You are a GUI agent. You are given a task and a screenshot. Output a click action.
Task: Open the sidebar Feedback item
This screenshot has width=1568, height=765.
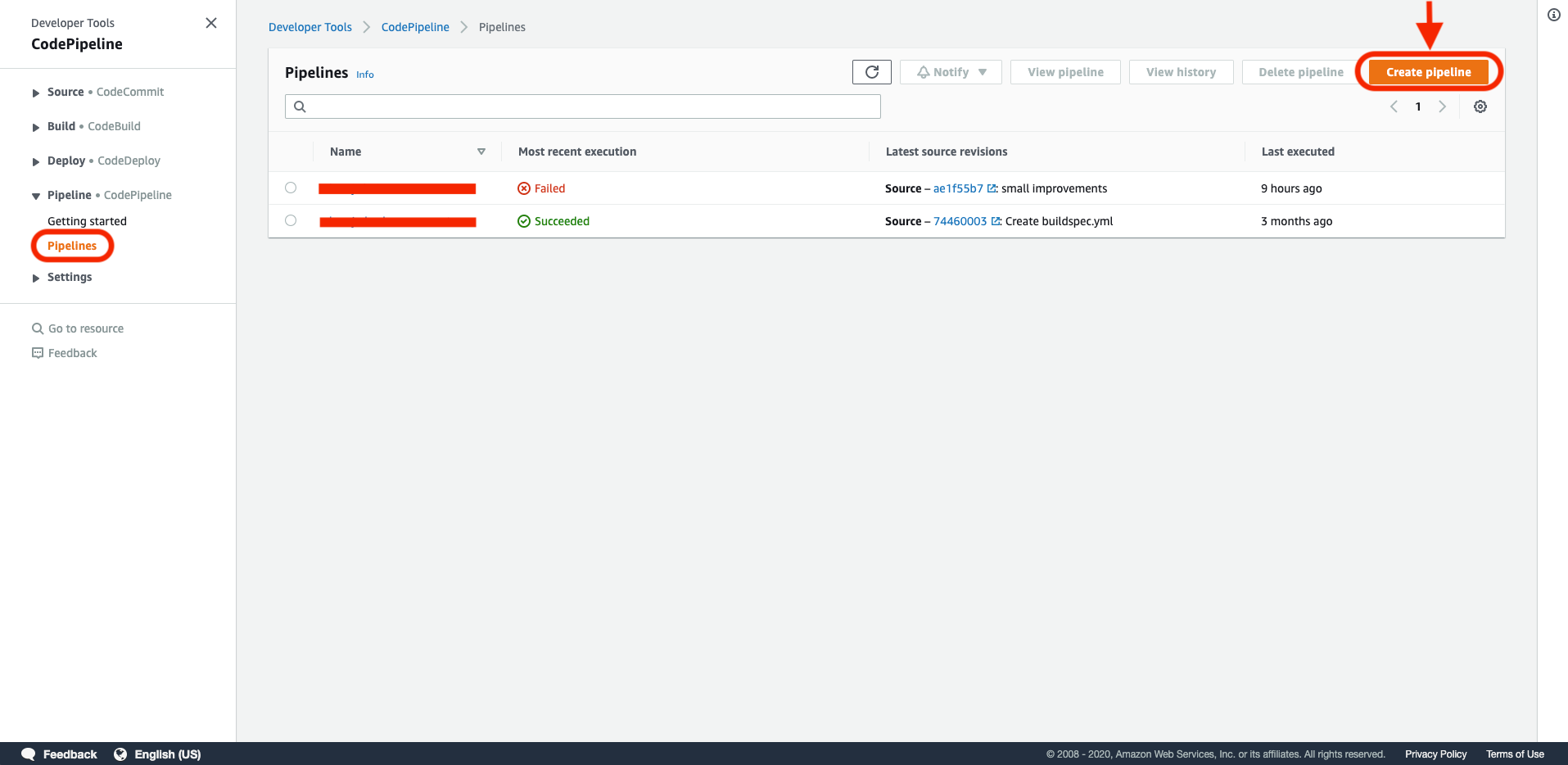[x=72, y=352]
